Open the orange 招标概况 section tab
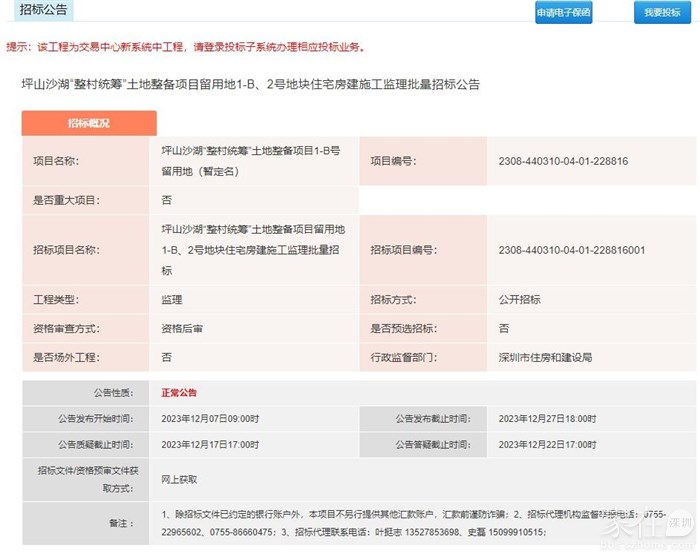Image resolution: width=700 pixels, height=553 pixels. pos(89,123)
